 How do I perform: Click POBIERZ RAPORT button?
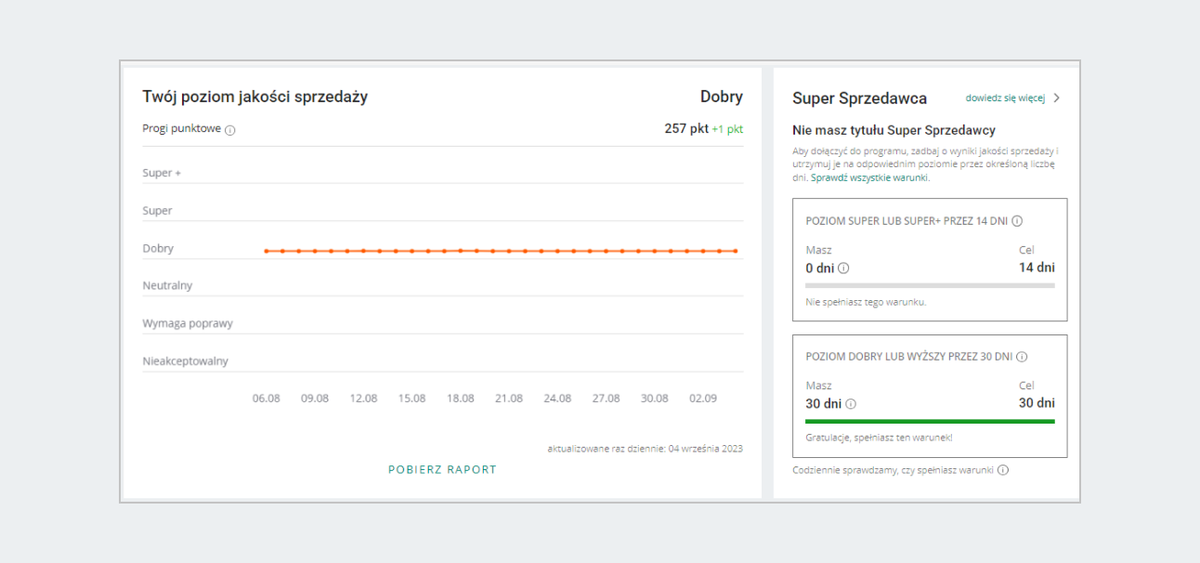(442, 469)
